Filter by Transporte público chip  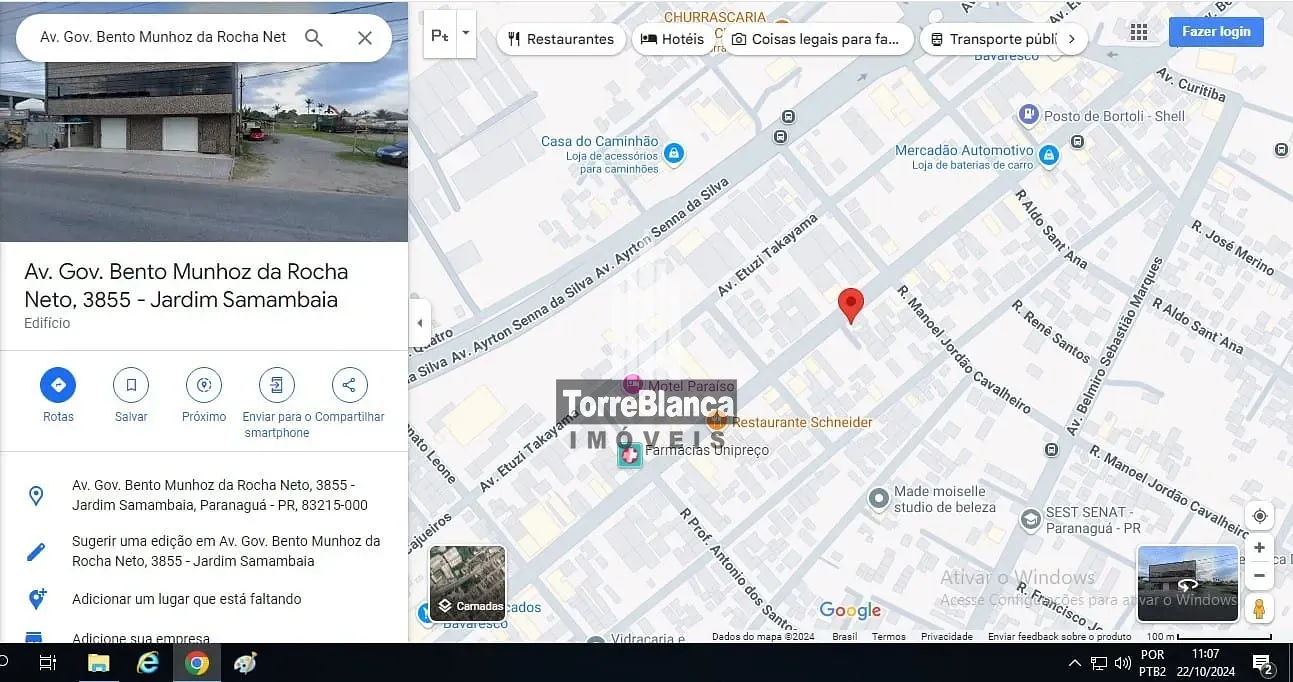[992, 39]
